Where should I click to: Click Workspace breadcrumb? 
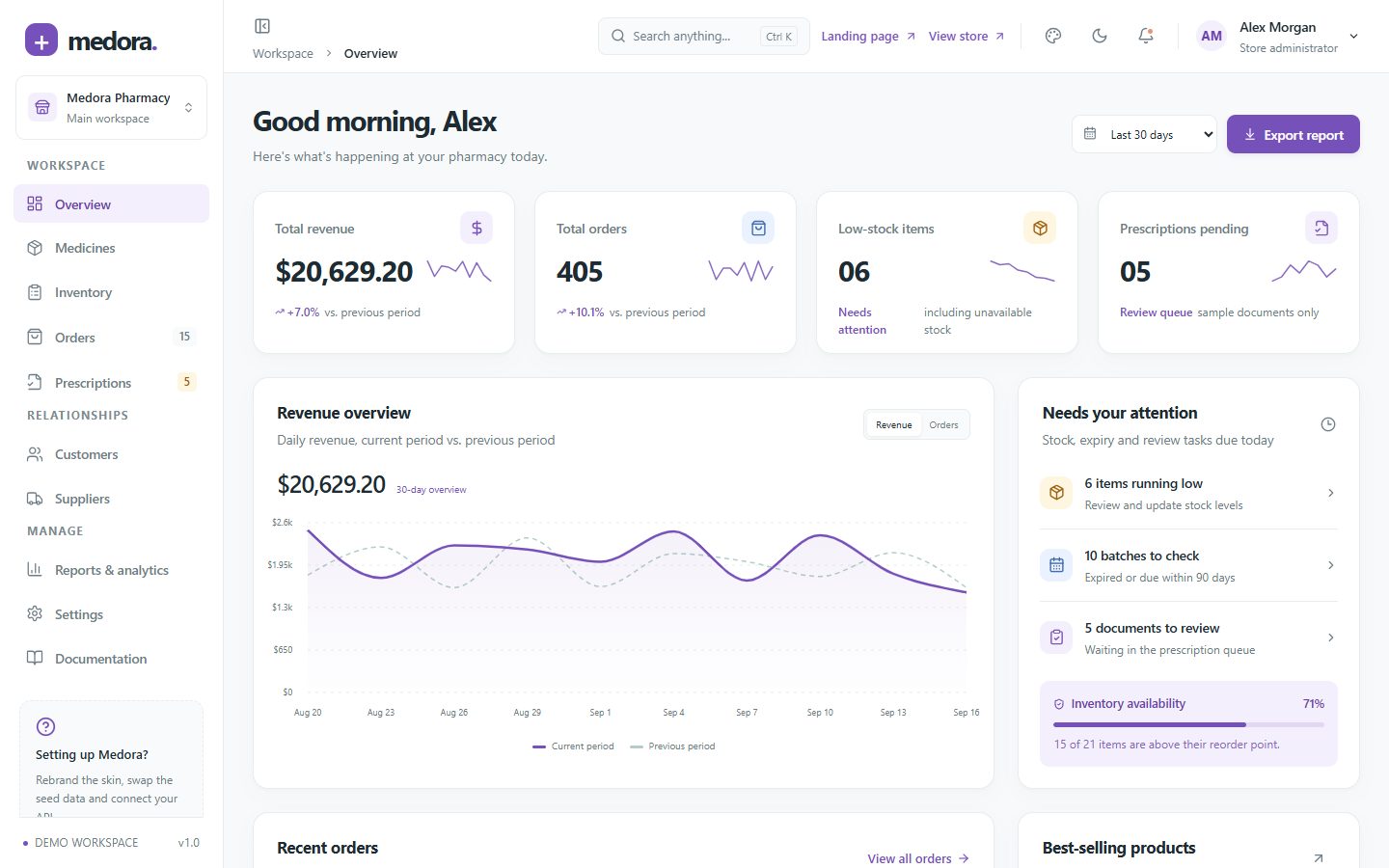pos(283,54)
